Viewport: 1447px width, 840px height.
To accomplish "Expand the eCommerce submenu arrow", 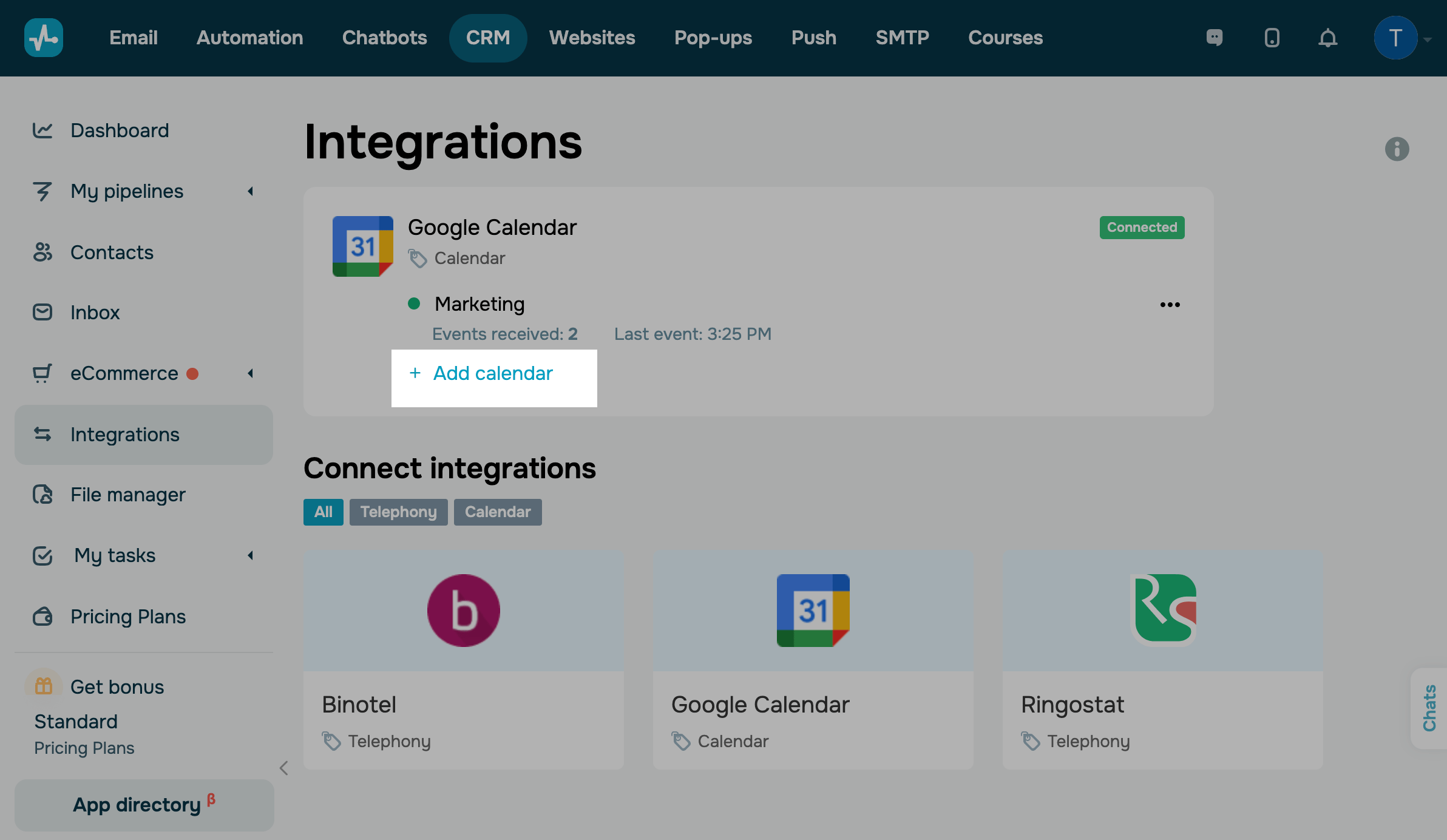I will click(250, 373).
